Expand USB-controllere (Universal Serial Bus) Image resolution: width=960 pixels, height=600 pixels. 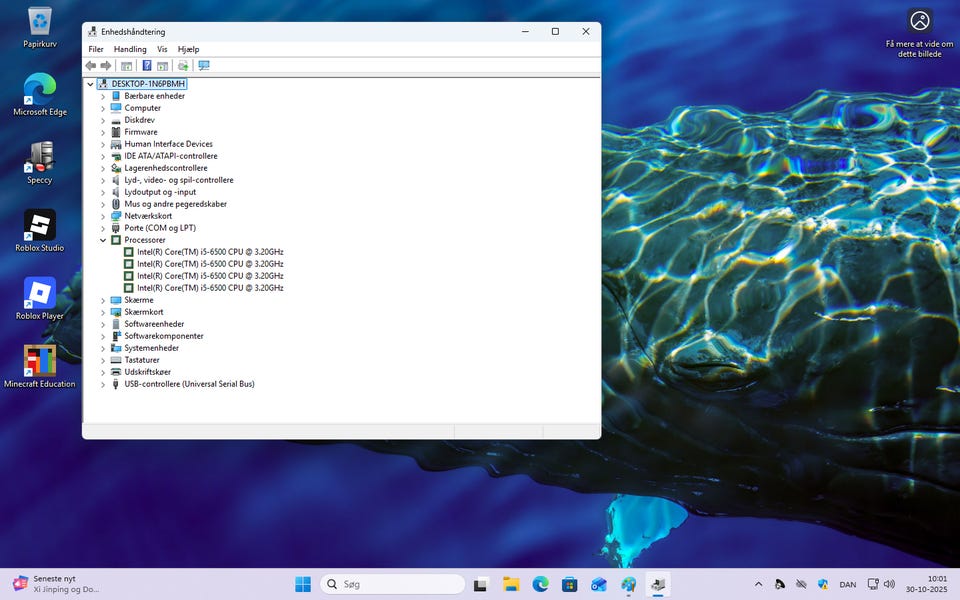click(103, 384)
